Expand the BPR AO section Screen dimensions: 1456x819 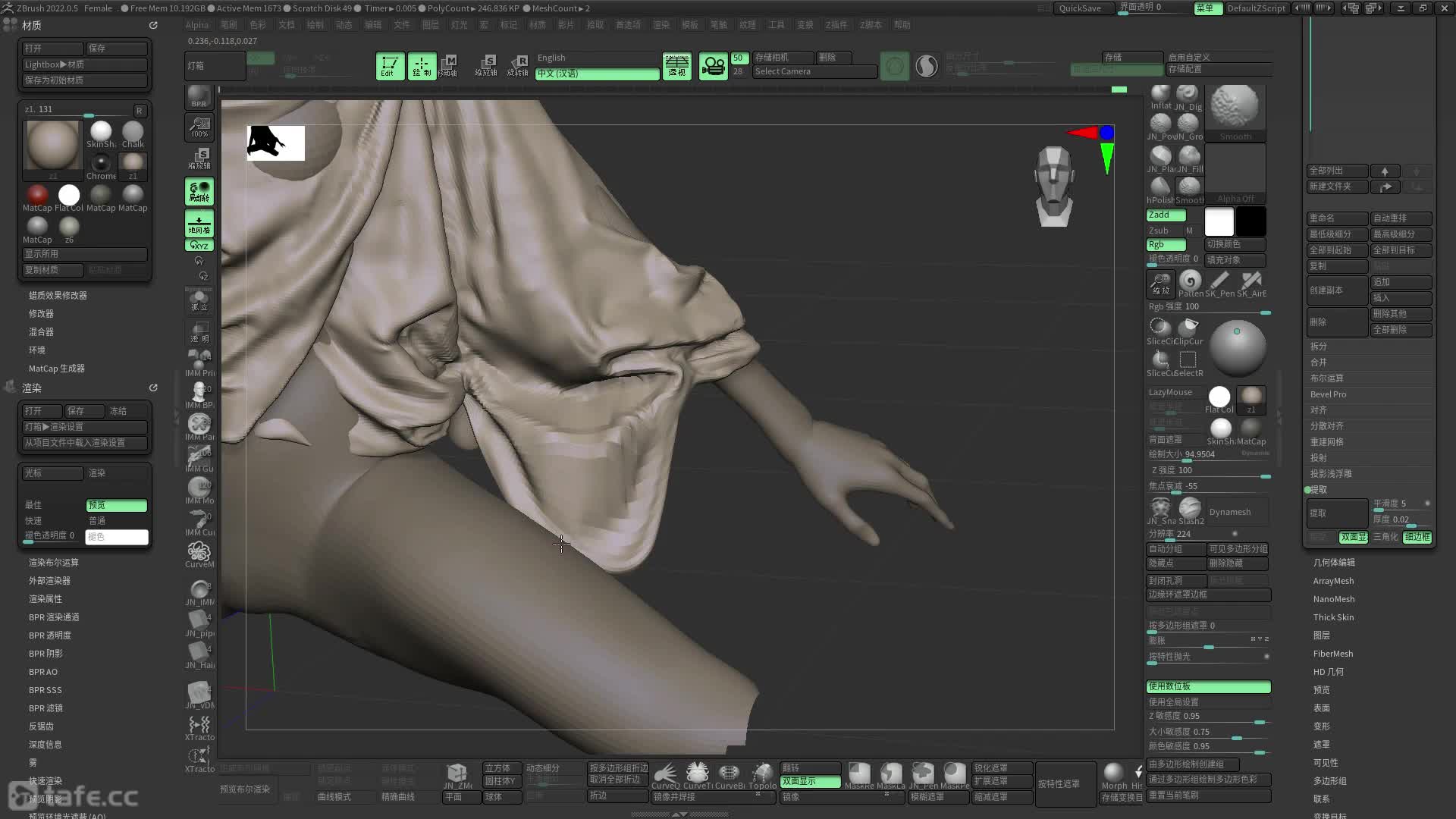[42, 672]
